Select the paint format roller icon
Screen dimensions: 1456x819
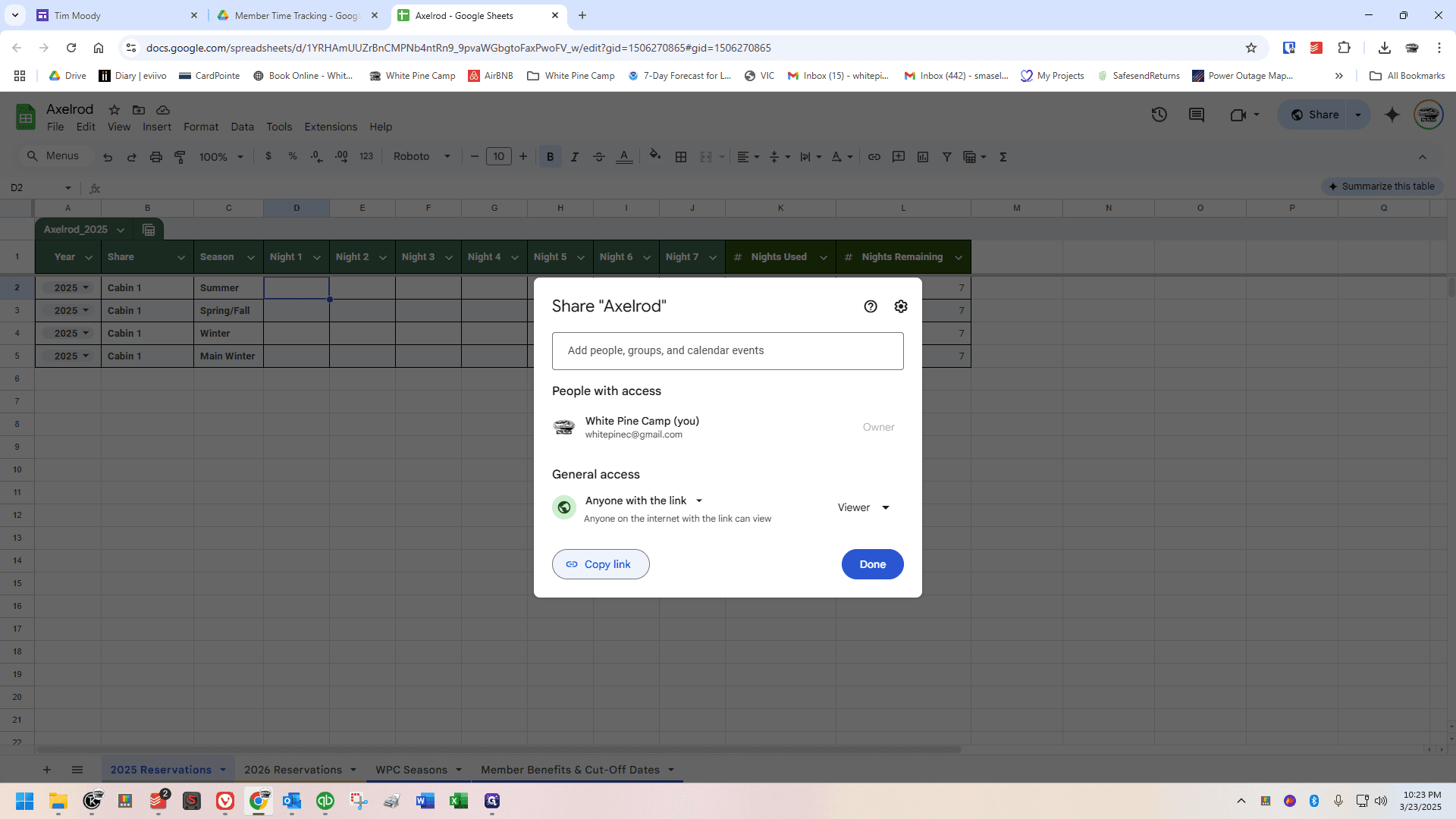pyautogui.click(x=180, y=157)
